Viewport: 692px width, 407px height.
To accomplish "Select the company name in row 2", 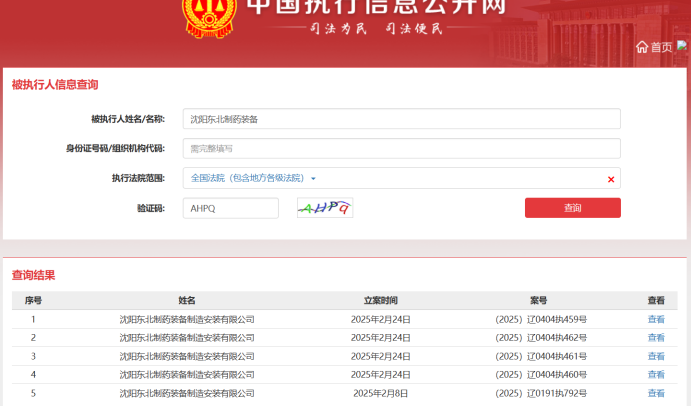I will point(187,338).
